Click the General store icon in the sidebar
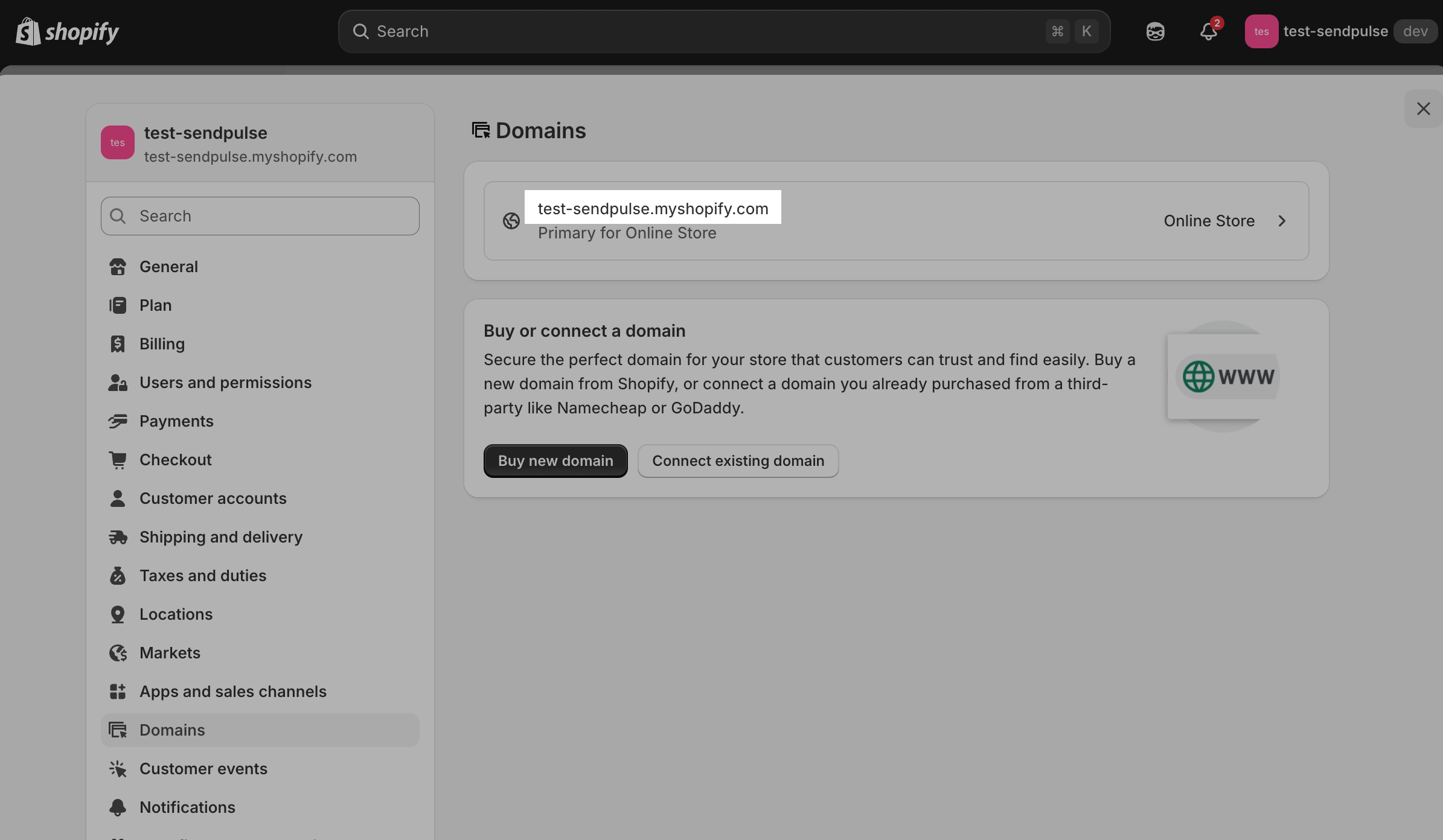The width and height of the screenshot is (1443, 840). 118,267
